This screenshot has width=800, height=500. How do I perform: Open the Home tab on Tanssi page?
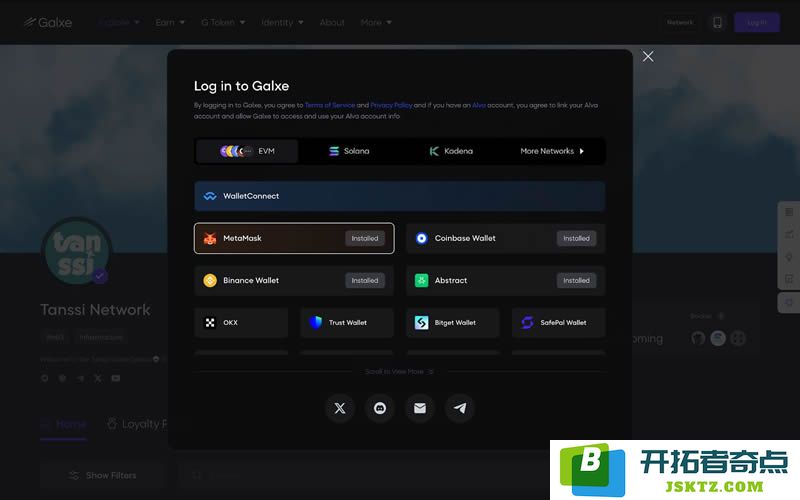(64, 424)
